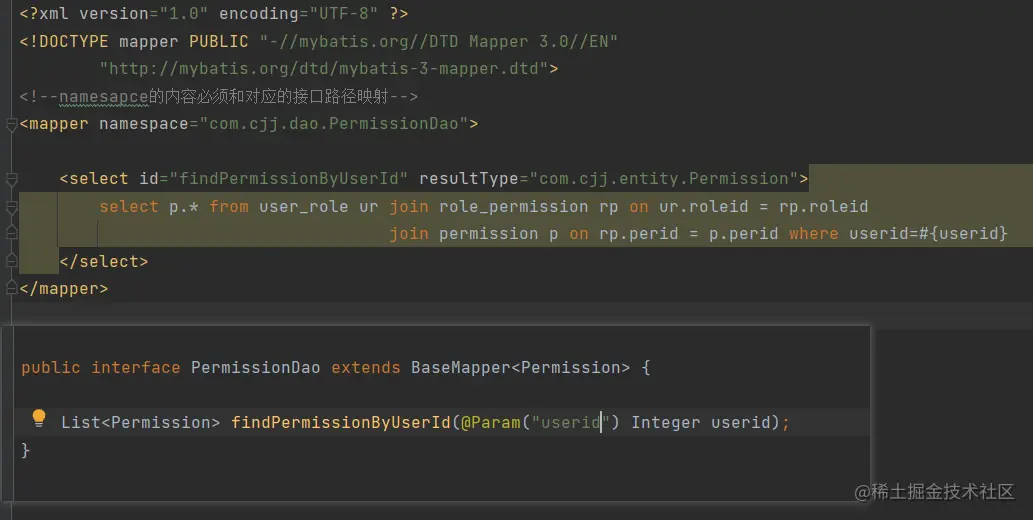The width and height of the screenshot is (1033, 520).
Task: Click ur.roleid in the join condition
Action: (704, 207)
